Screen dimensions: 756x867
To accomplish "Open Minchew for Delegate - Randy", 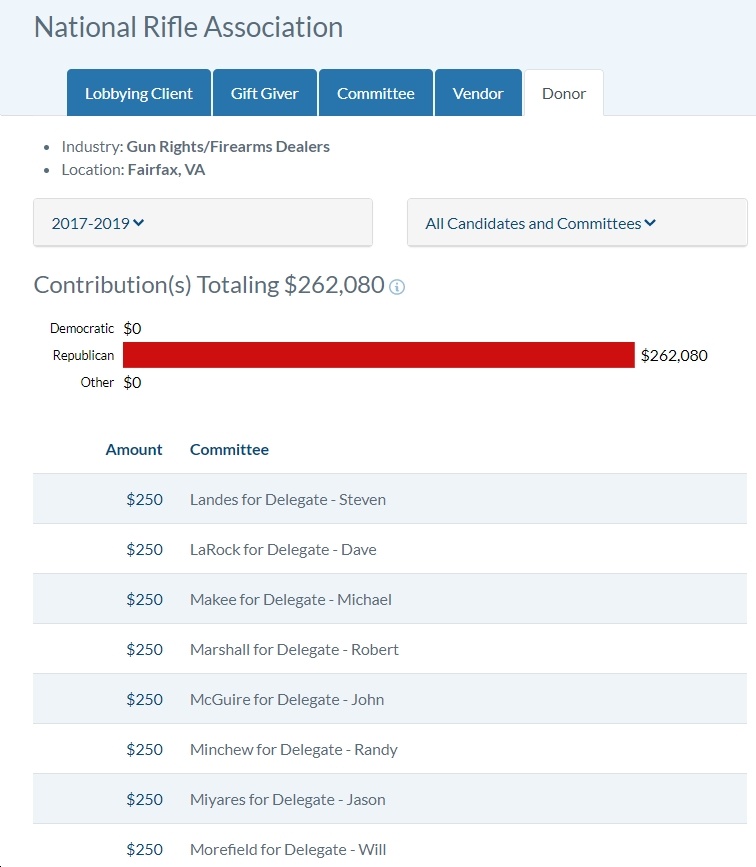I will pyautogui.click(x=294, y=750).
